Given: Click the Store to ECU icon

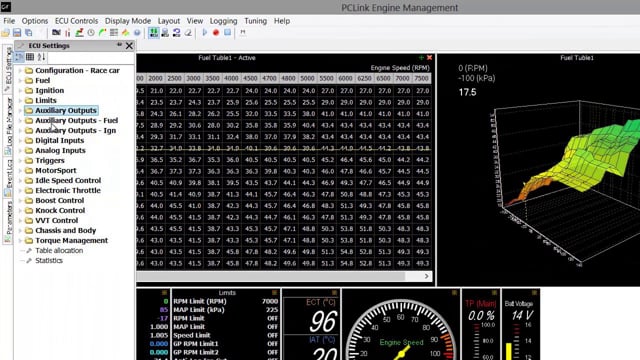Looking at the screenshot, I should [x=165, y=33].
